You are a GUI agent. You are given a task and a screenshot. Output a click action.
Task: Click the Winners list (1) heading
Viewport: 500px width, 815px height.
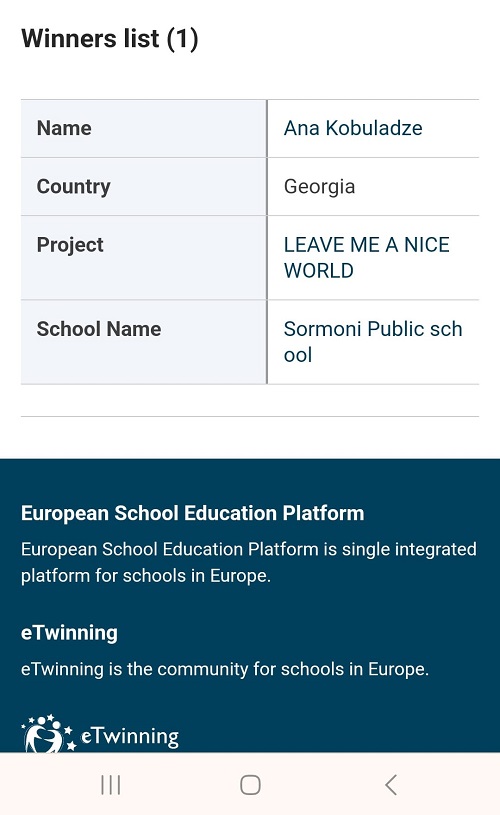[x=110, y=39]
